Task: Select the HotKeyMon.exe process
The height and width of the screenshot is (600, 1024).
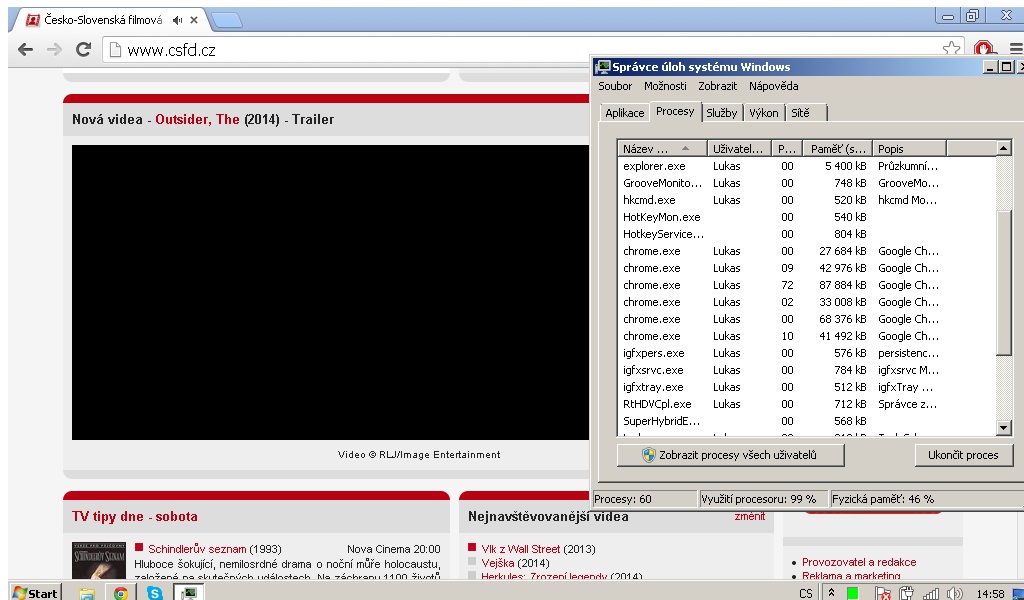Action: coord(807,217)
